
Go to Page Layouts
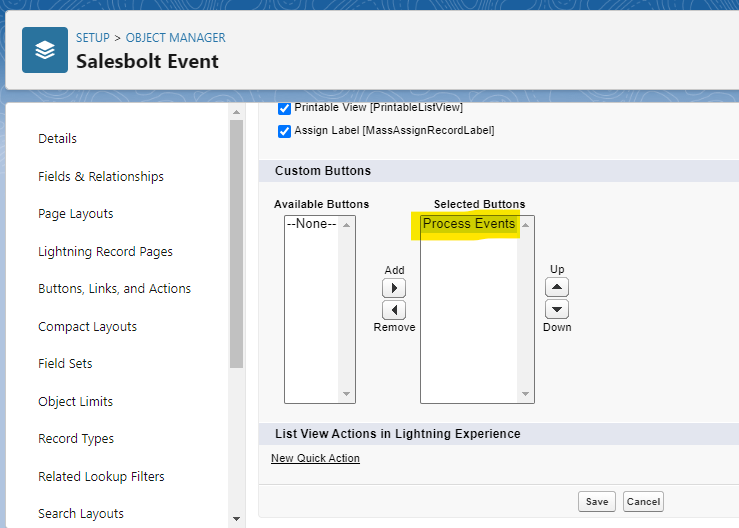click(x=75, y=214)
